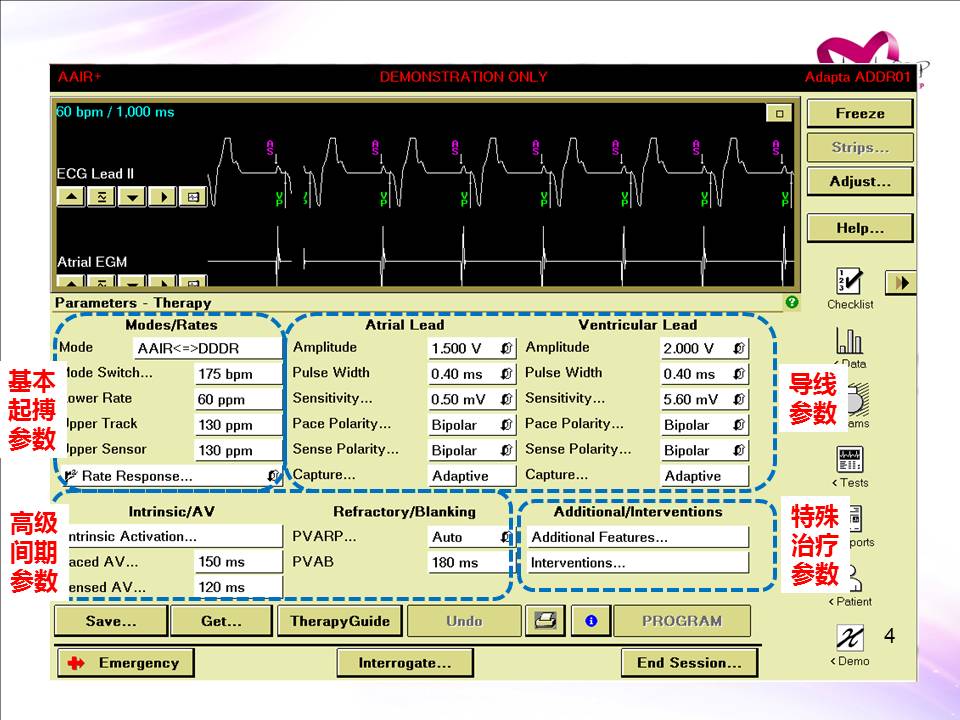The image size is (960, 720).
Task: Open the Ventricular Pulse Width 0.40 ms field
Action: pos(705,374)
